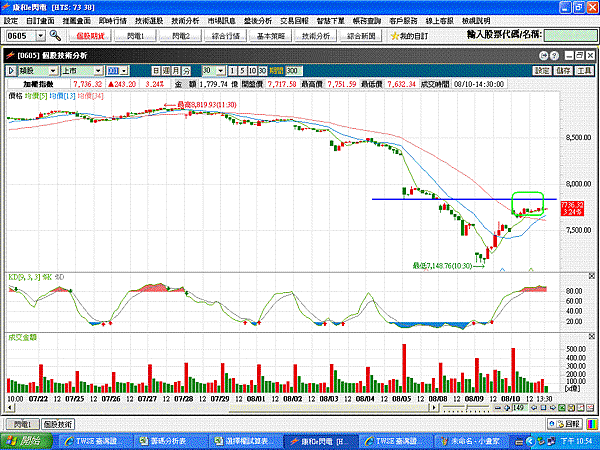Click the 期間 300 input field
The image size is (600, 450).
[x=294, y=71]
